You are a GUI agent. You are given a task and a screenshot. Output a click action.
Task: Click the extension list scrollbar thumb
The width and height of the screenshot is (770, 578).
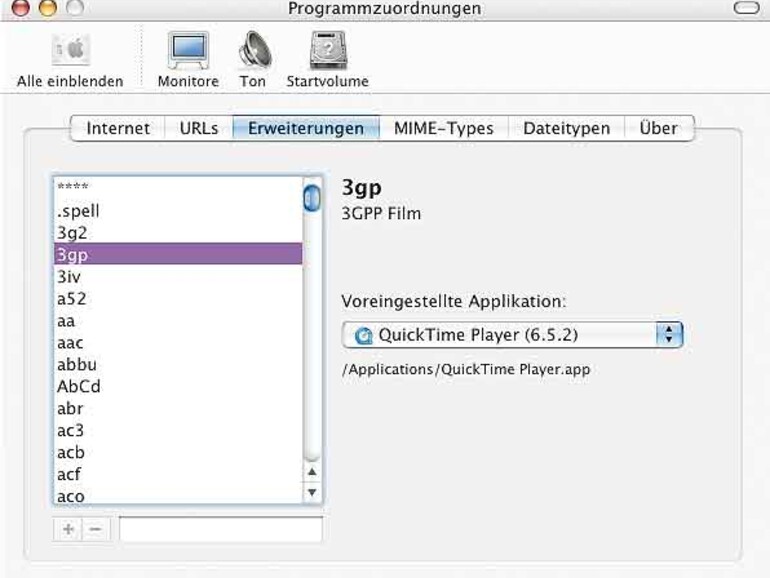[312, 198]
